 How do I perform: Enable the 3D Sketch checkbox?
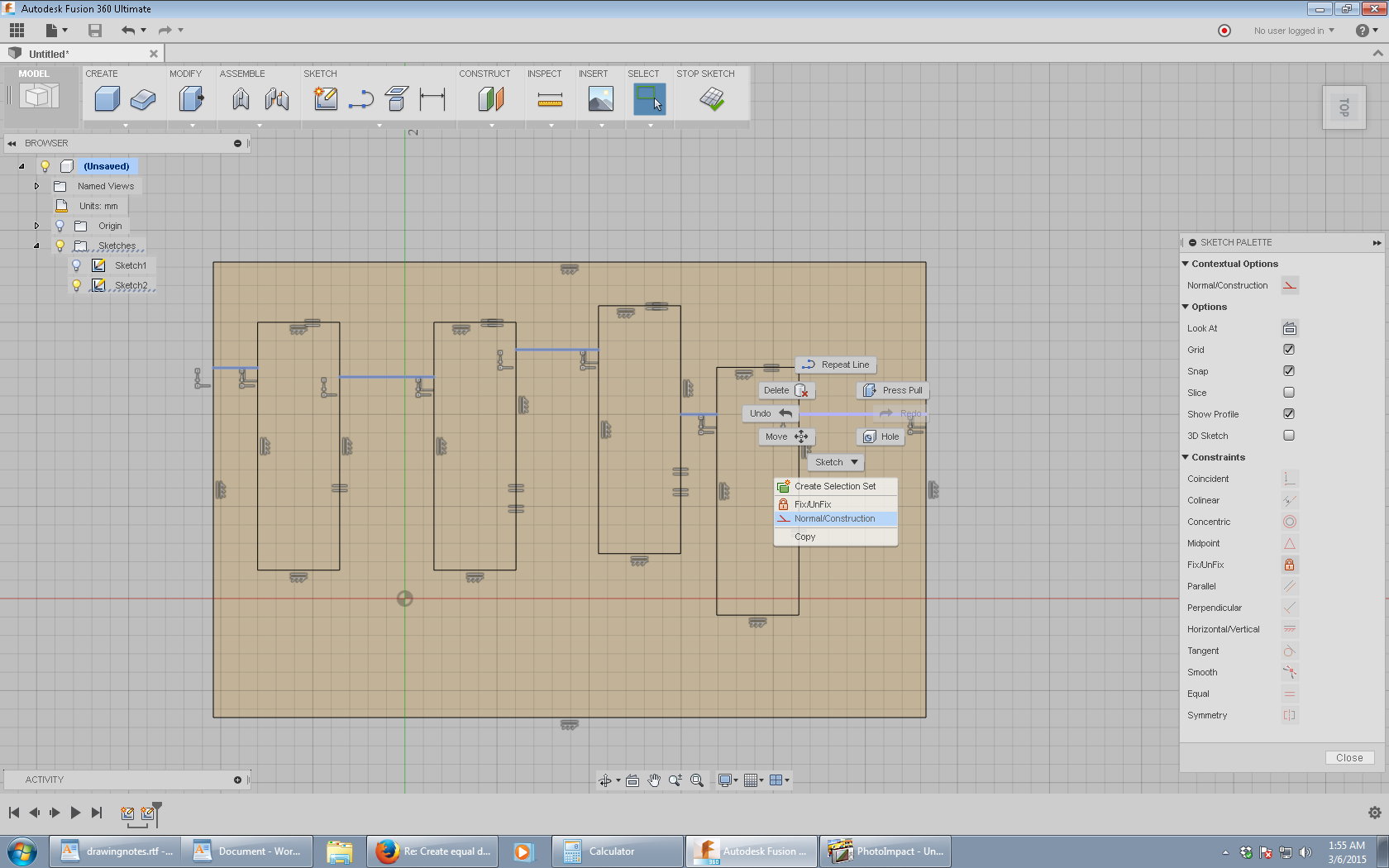(x=1289, y=436)
